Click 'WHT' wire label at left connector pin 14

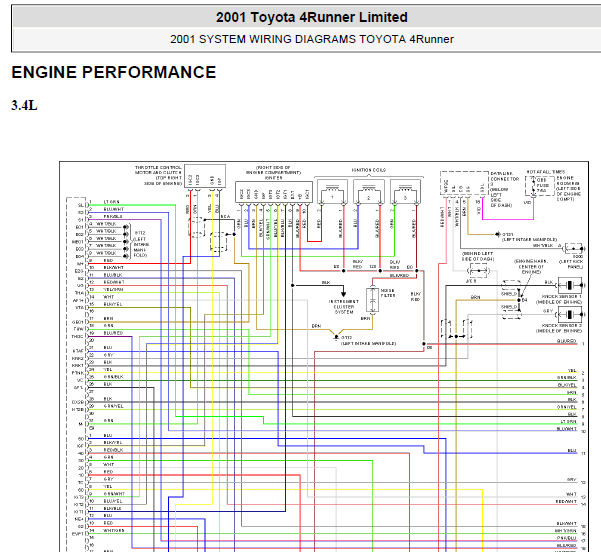(x=109, y=297)
